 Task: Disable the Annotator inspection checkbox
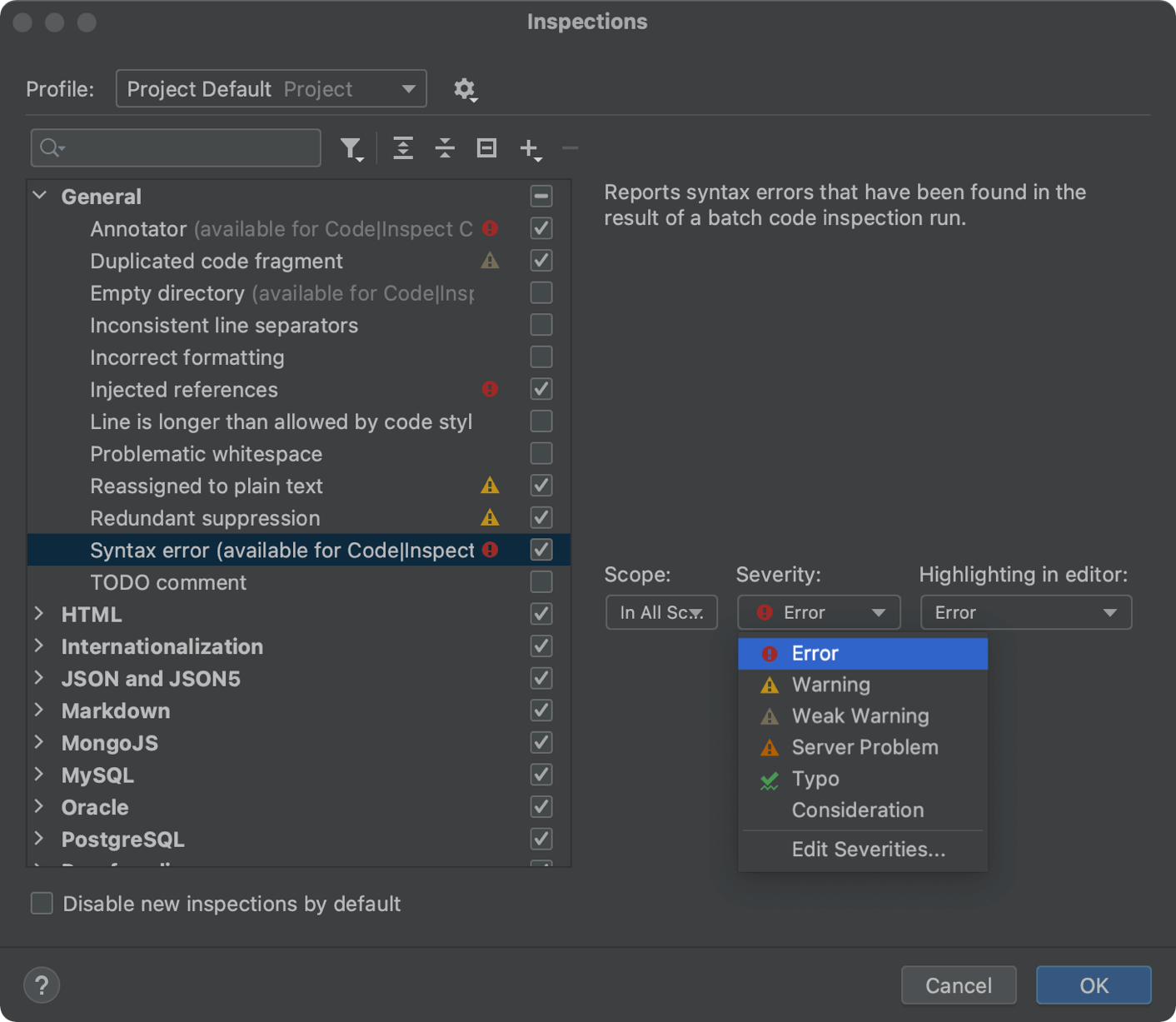(541, 228)
